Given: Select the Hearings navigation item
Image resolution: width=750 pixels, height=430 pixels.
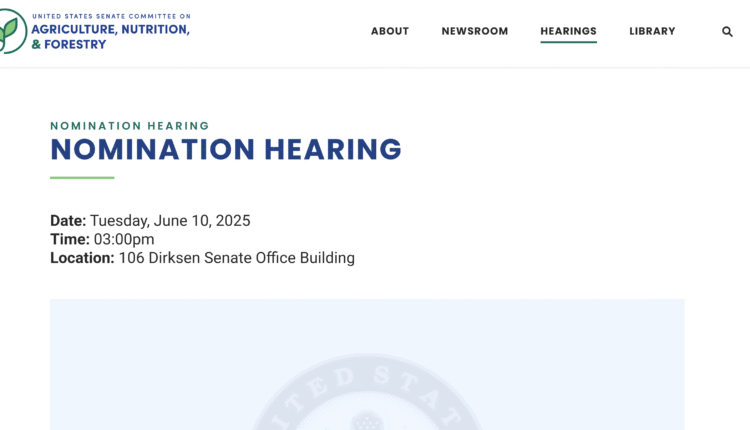Looking at the screenshot, I should point(568,31).
